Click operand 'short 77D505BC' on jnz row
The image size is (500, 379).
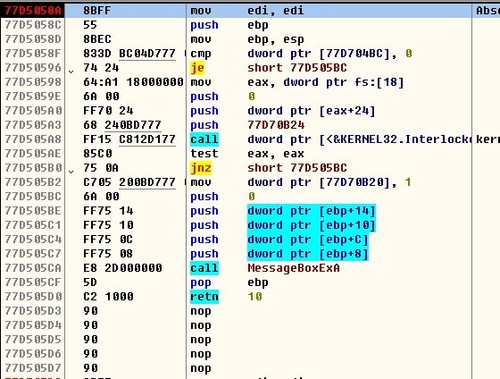point(297,168)
